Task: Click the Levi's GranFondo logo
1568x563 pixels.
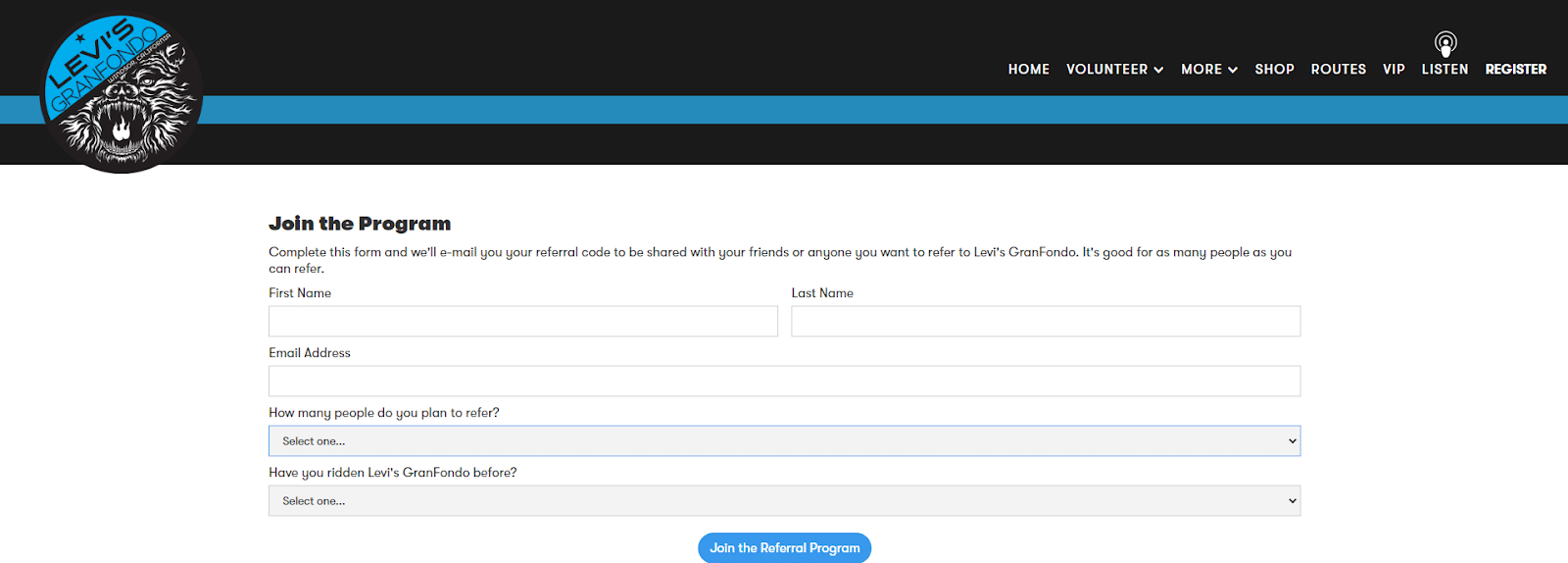Action: click(x=122, y=92)
